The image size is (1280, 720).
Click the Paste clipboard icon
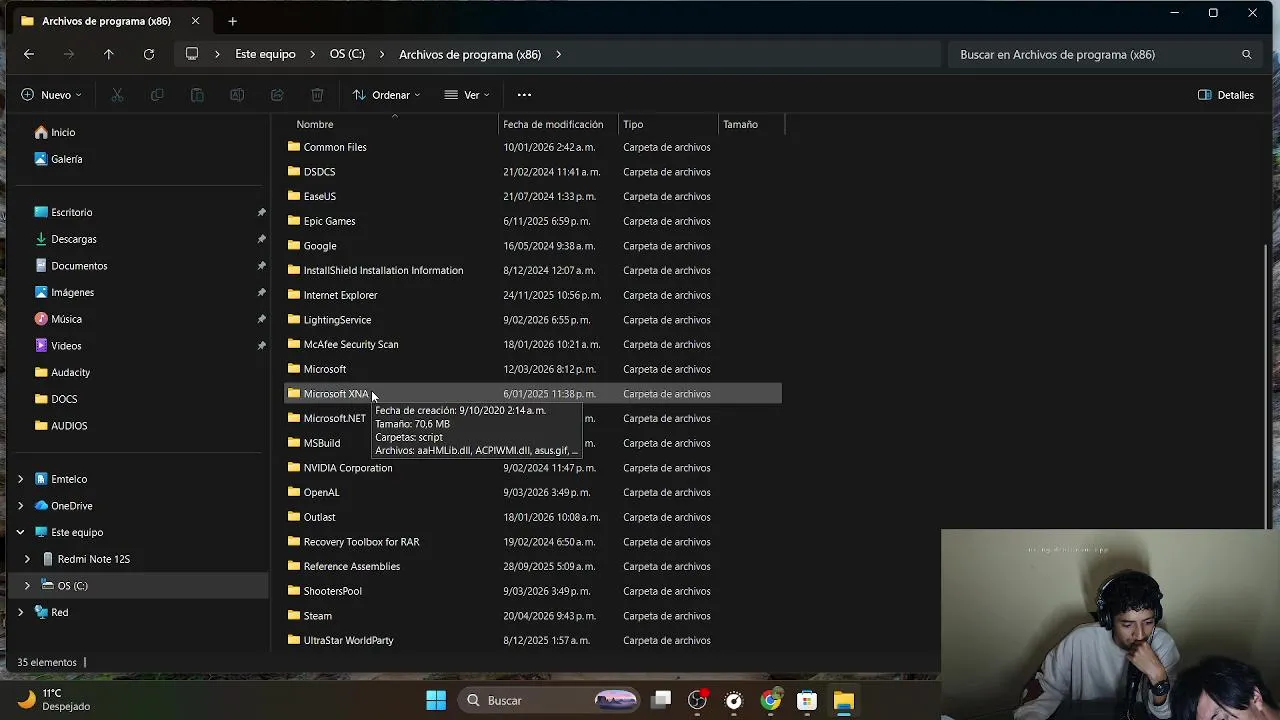click(x=197, y=95)
